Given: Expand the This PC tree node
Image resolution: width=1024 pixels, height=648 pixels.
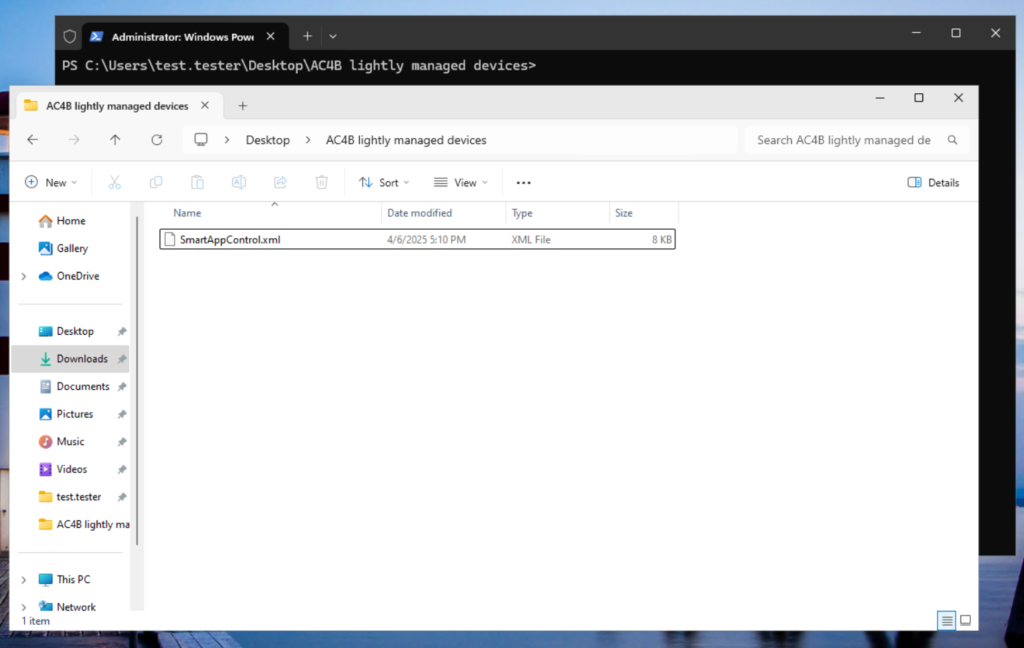Looking at the screenshot, I should point(24,579).
